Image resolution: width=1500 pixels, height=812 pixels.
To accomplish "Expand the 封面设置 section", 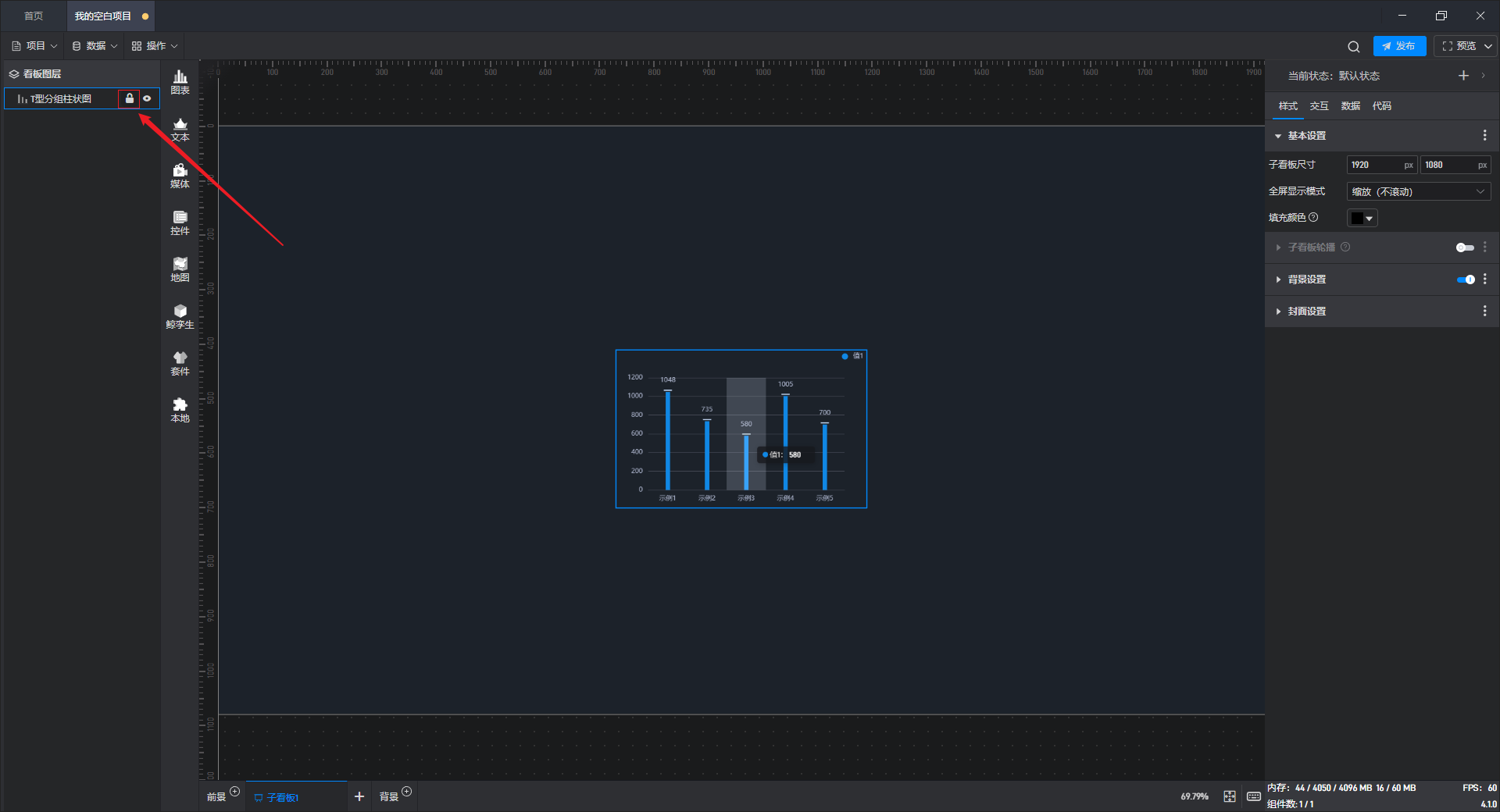I will pos(1278,312).
